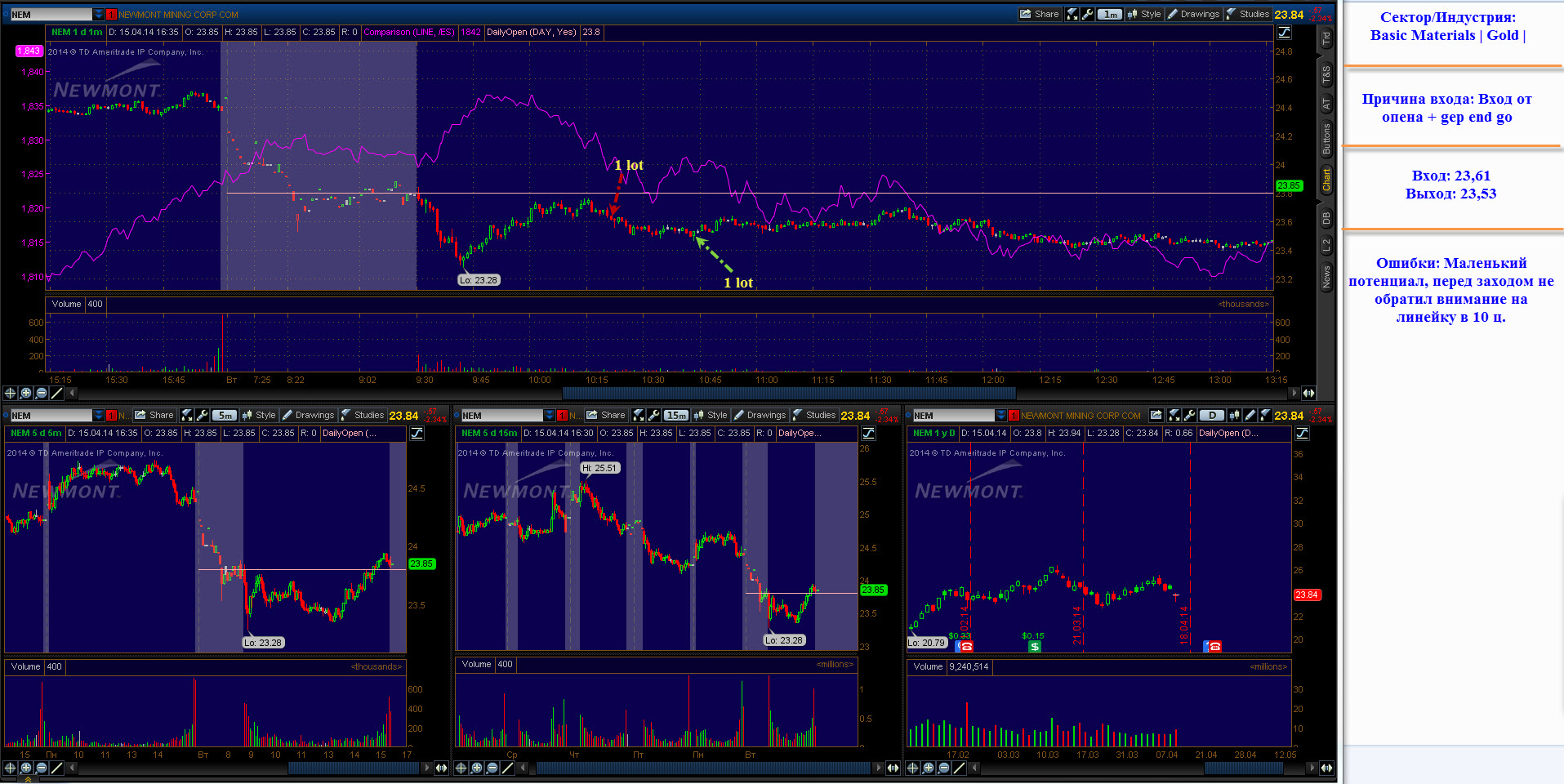Click Share button in the 15m chart
Viewport: 1564px width, 784px height.
pos(606,415)
